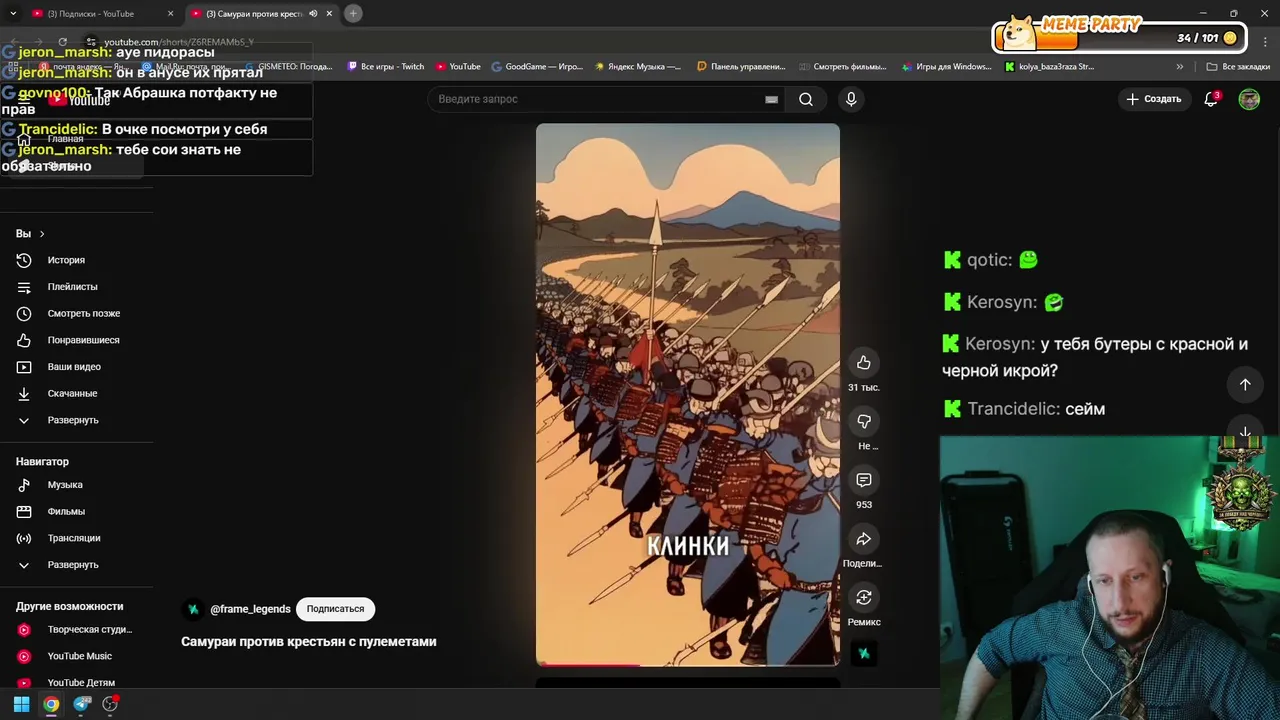Screen dimensions: 1280x720
Task: Open the sound source thumbnail below Ремикс
Action: click(864, 654)
